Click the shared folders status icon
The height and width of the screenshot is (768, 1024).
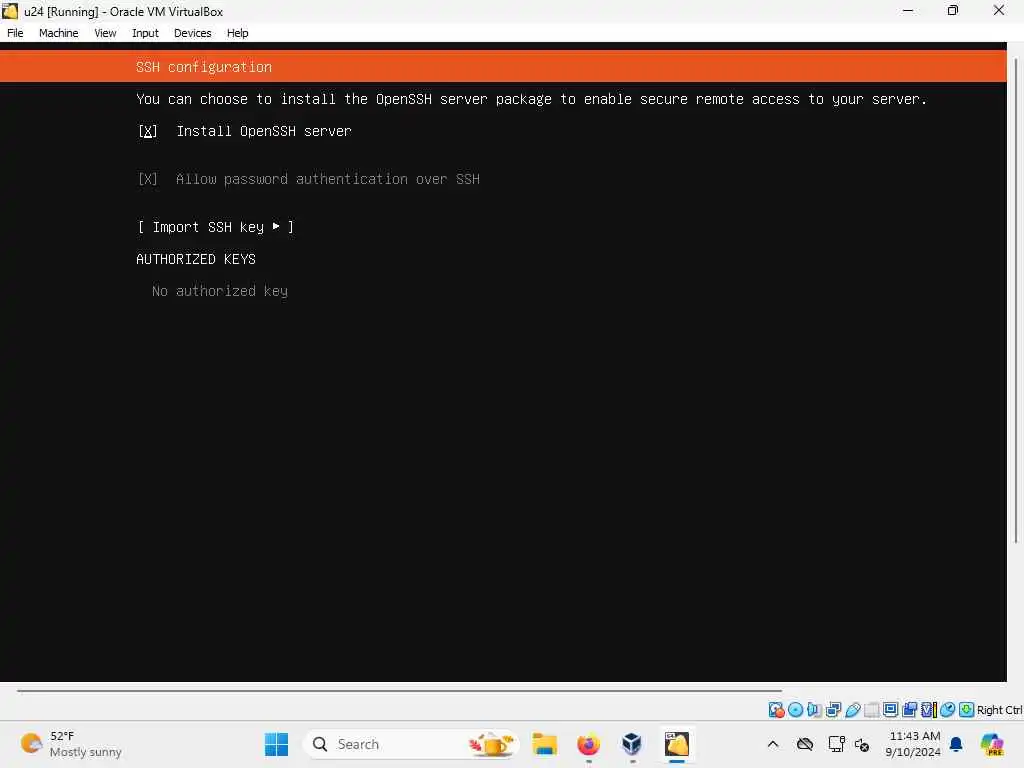[871, 710]
